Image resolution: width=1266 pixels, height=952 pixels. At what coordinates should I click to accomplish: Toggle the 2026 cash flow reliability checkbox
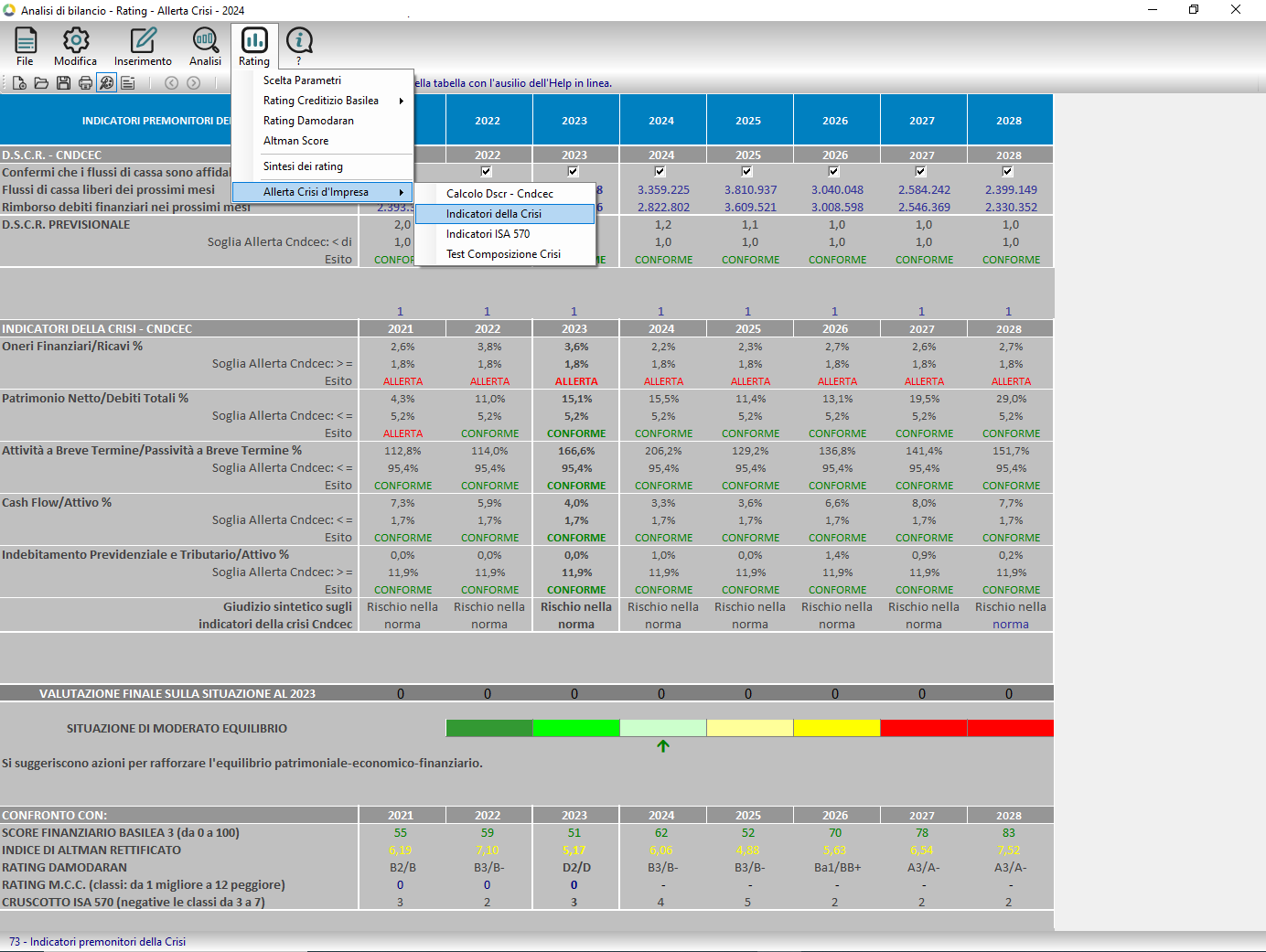point(834,172)
